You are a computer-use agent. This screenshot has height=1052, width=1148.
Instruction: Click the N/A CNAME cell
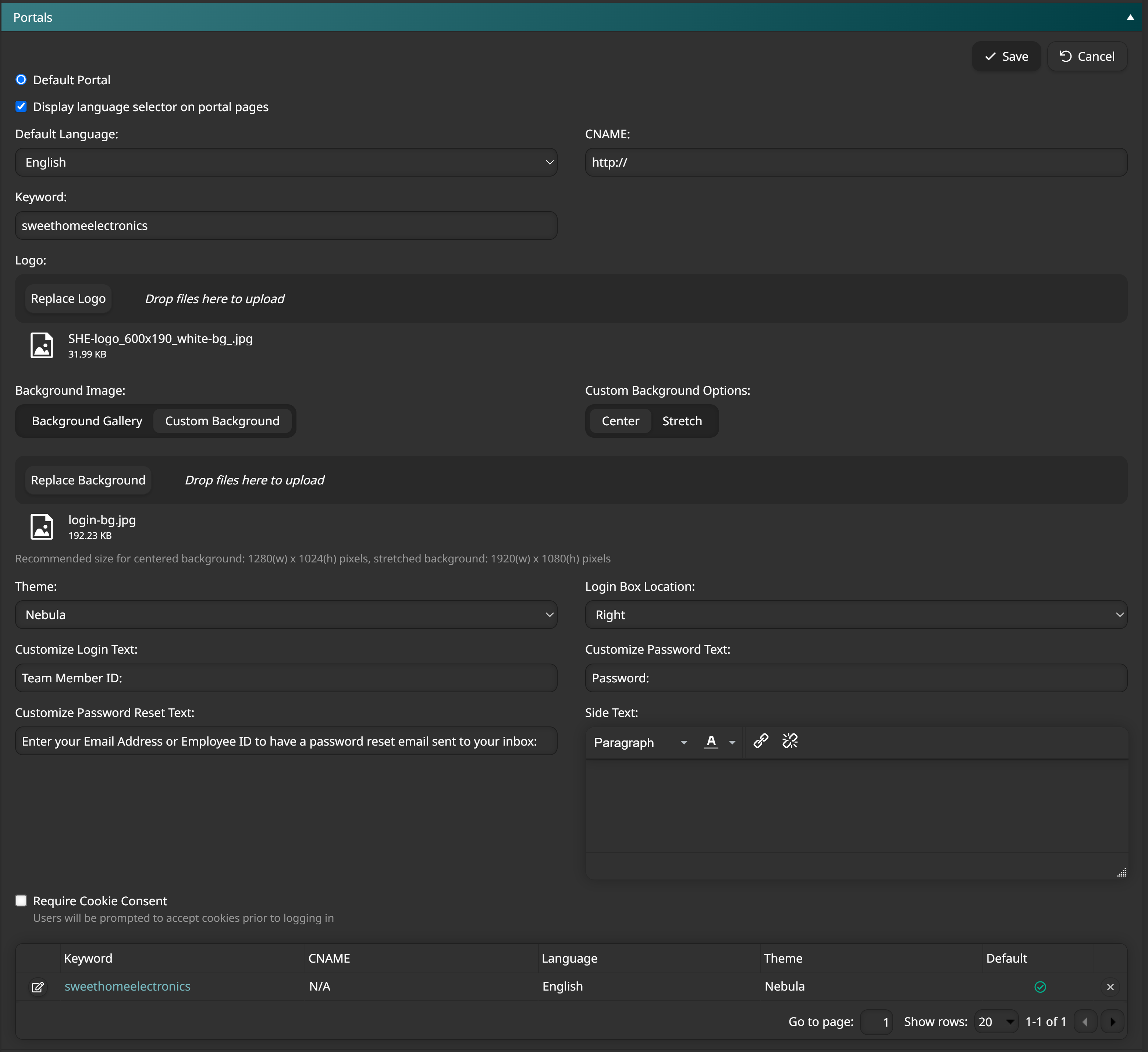tap(319, 987)
